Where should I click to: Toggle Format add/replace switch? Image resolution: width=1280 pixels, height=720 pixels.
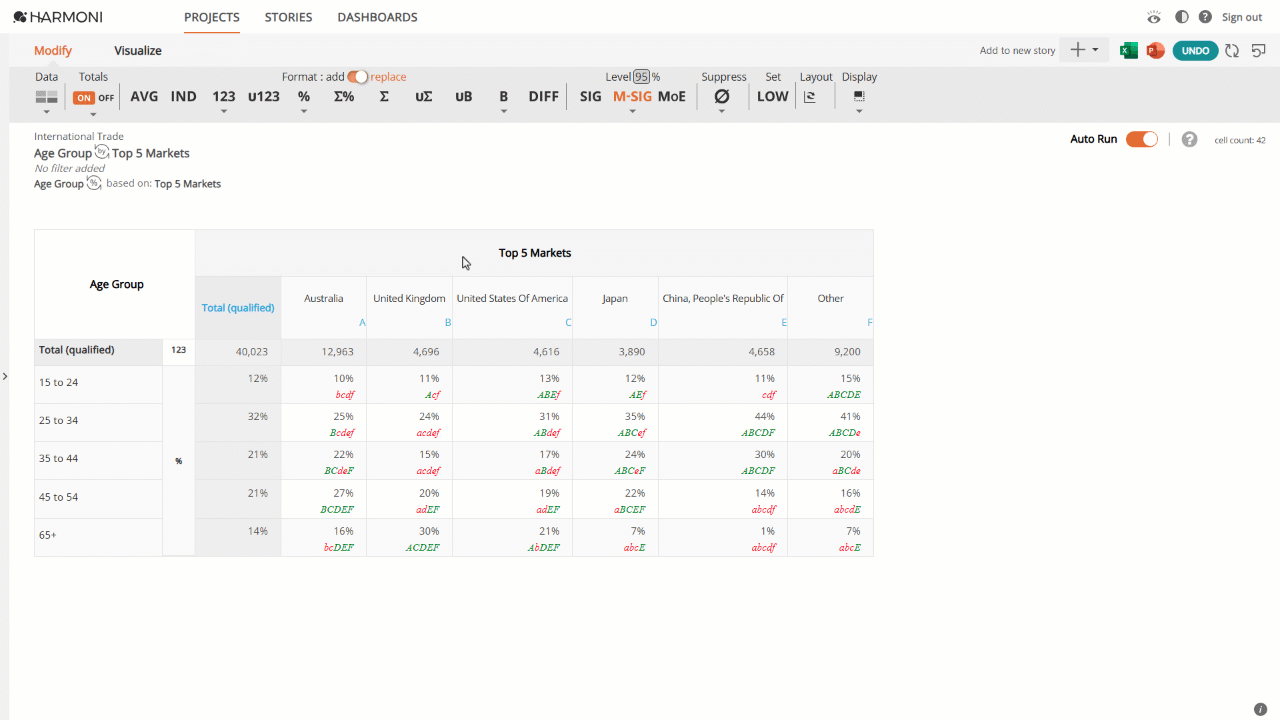click(358, 77)
